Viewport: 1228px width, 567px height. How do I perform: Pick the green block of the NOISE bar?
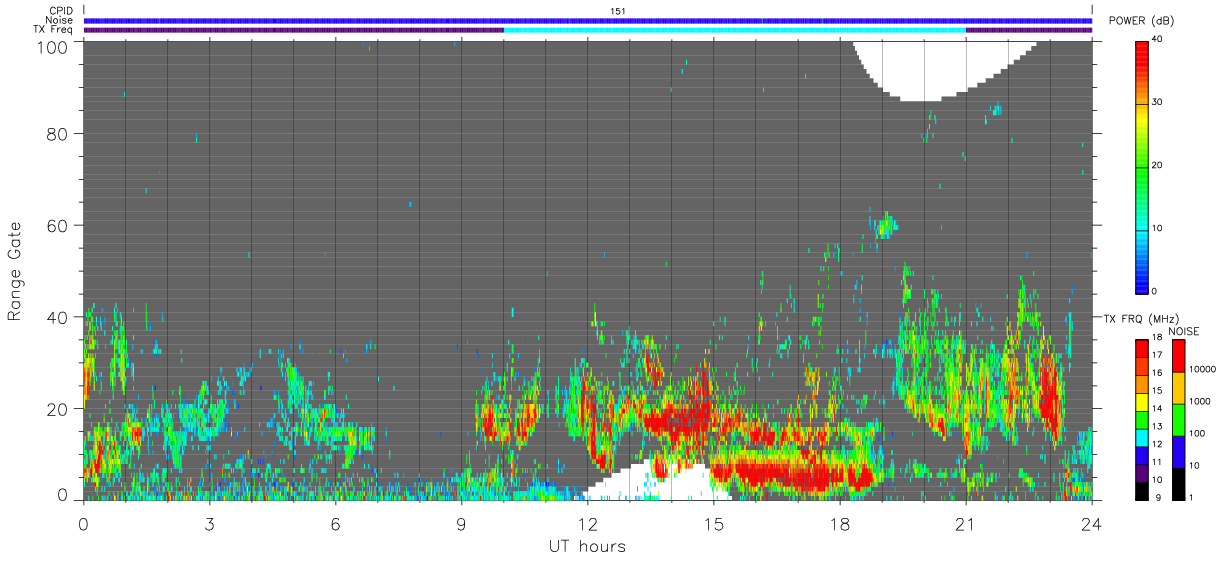(x=1178, y=419)
